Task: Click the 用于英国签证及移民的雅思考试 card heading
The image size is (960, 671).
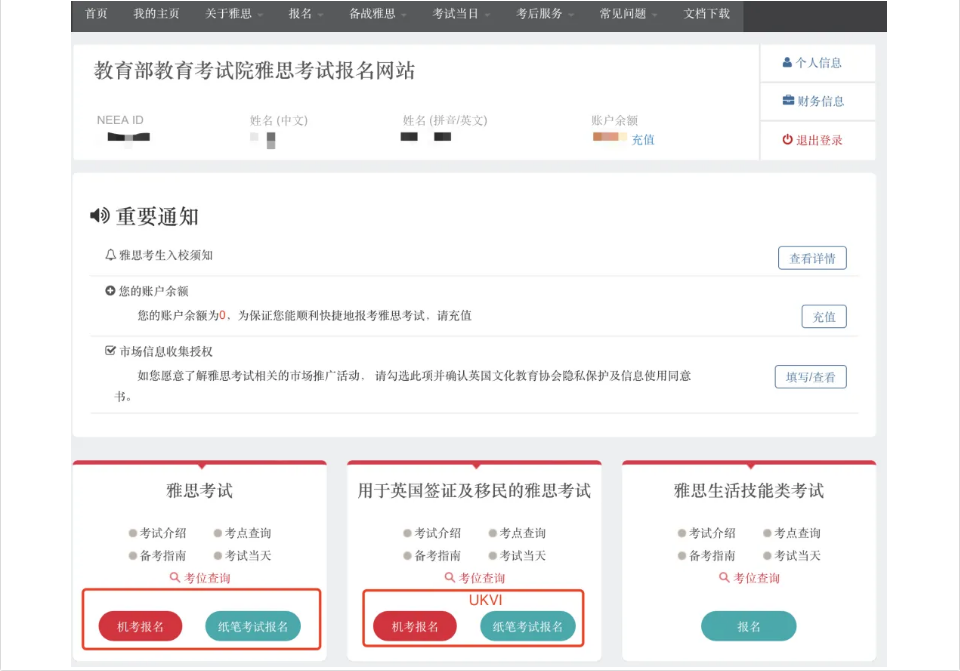Action: 474,490
